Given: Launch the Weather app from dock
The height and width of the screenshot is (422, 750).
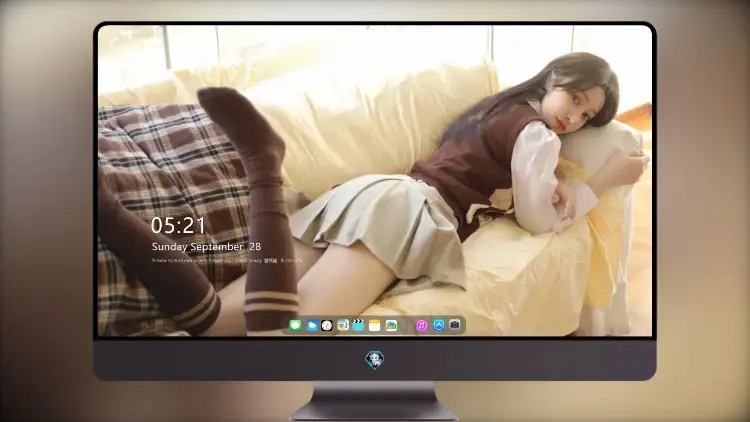Looking at the screenshot, I should (311, 325).
